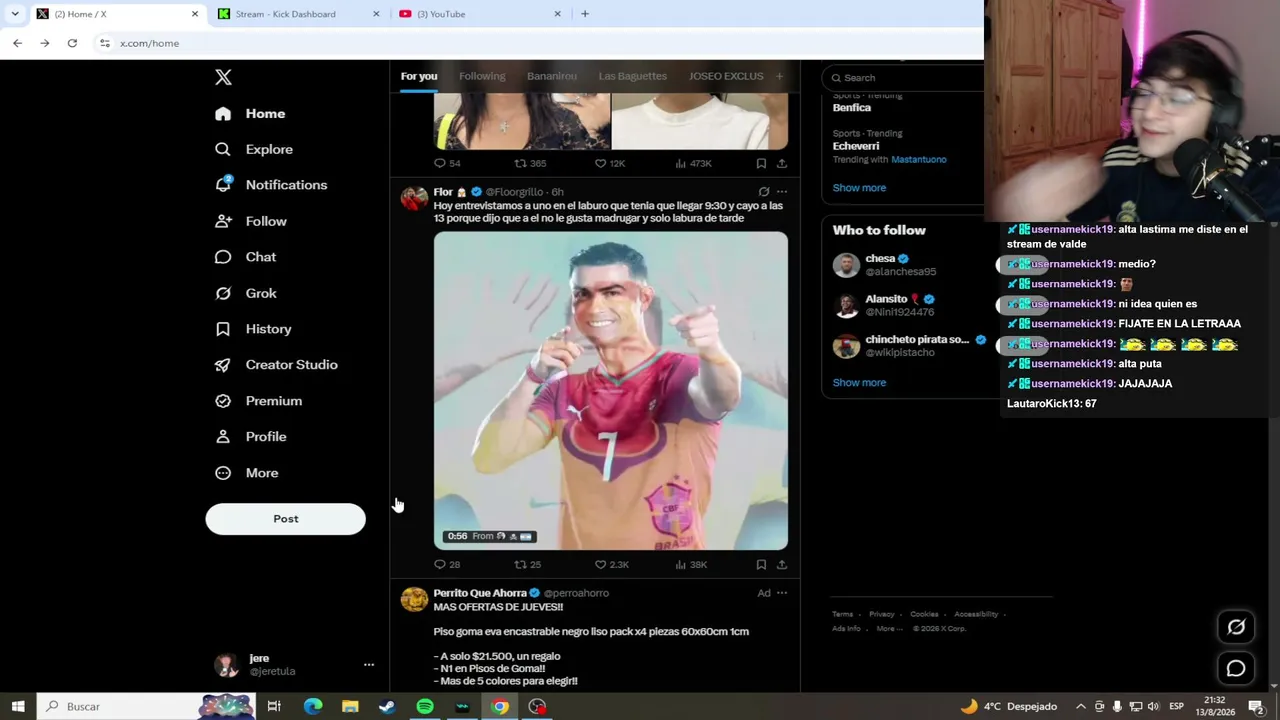Open Spotify from the taskbar
This screenshot has width=1280, height=720.
[x=425, y=706]
